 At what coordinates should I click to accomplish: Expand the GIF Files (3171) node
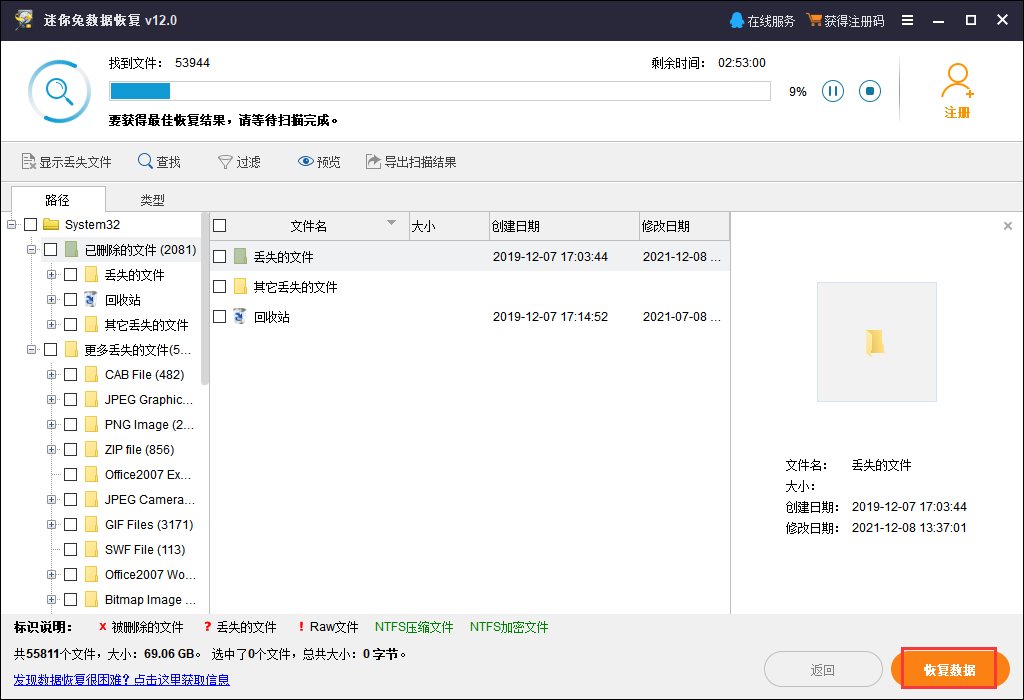tap(51, 525)
